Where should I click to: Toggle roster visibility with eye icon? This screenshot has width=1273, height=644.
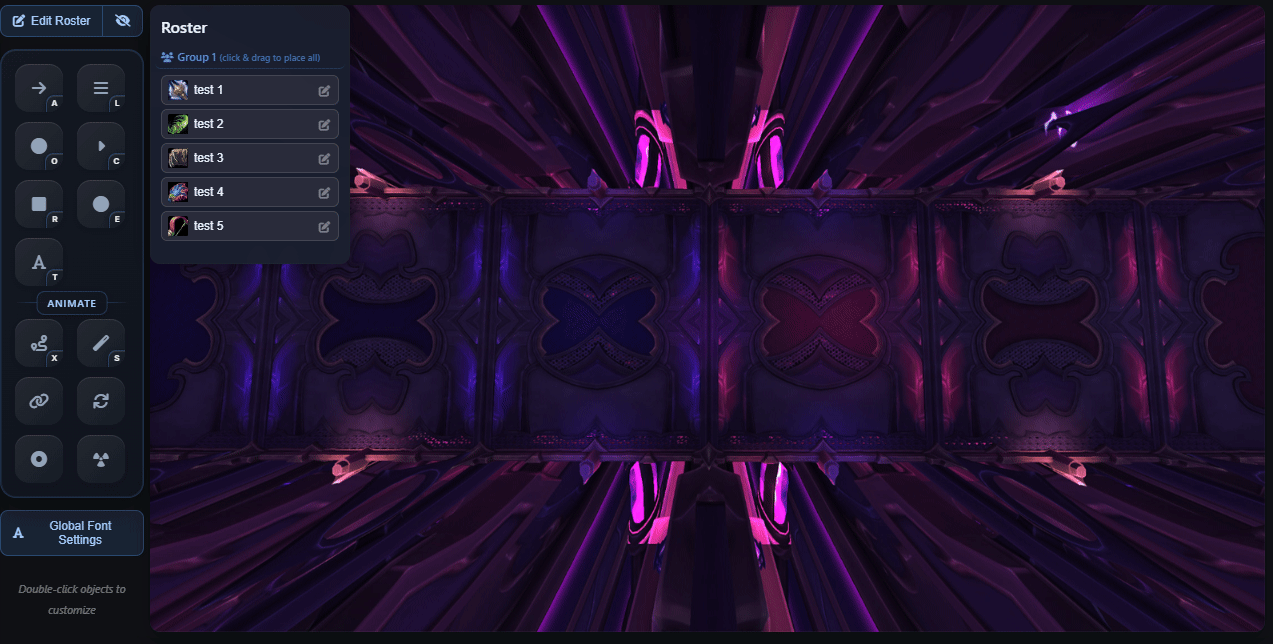123,20
